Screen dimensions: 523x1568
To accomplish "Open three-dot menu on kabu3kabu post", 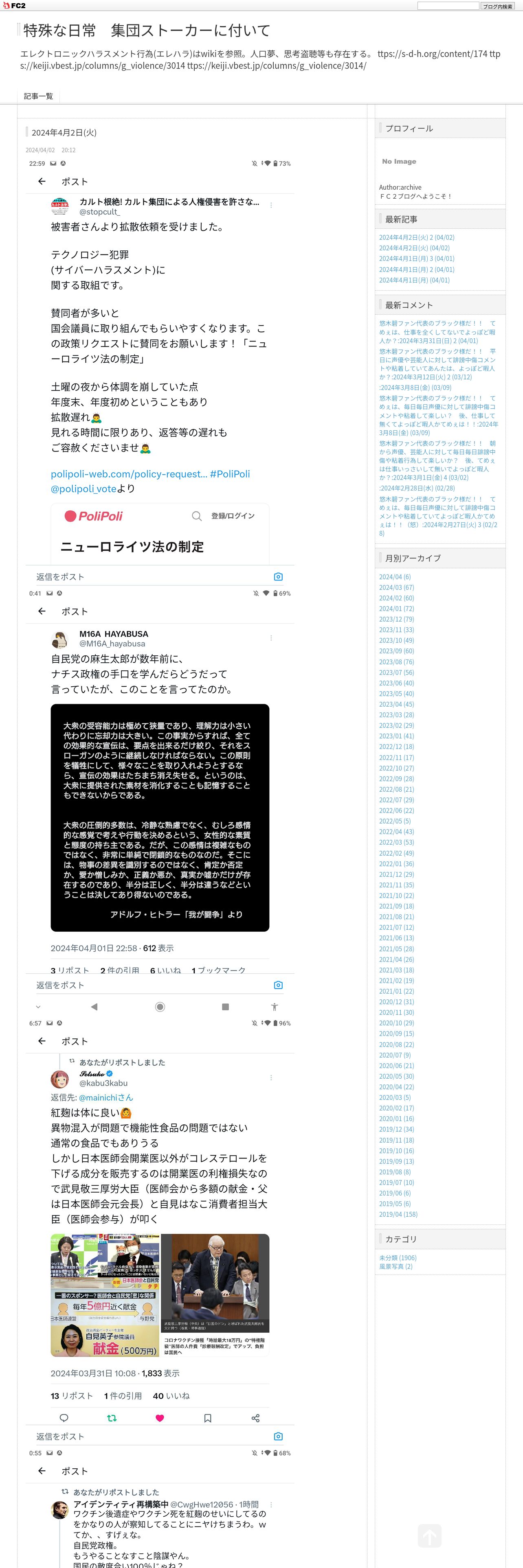I will 271,1077.
